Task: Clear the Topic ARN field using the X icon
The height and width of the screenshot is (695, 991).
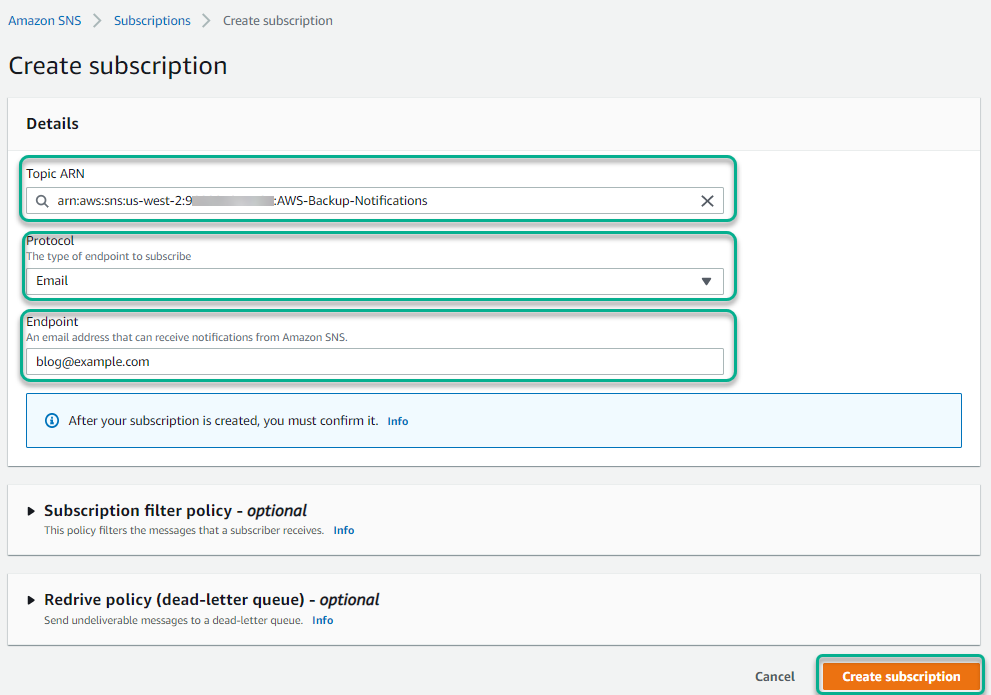Action: (x=708, y=200)
